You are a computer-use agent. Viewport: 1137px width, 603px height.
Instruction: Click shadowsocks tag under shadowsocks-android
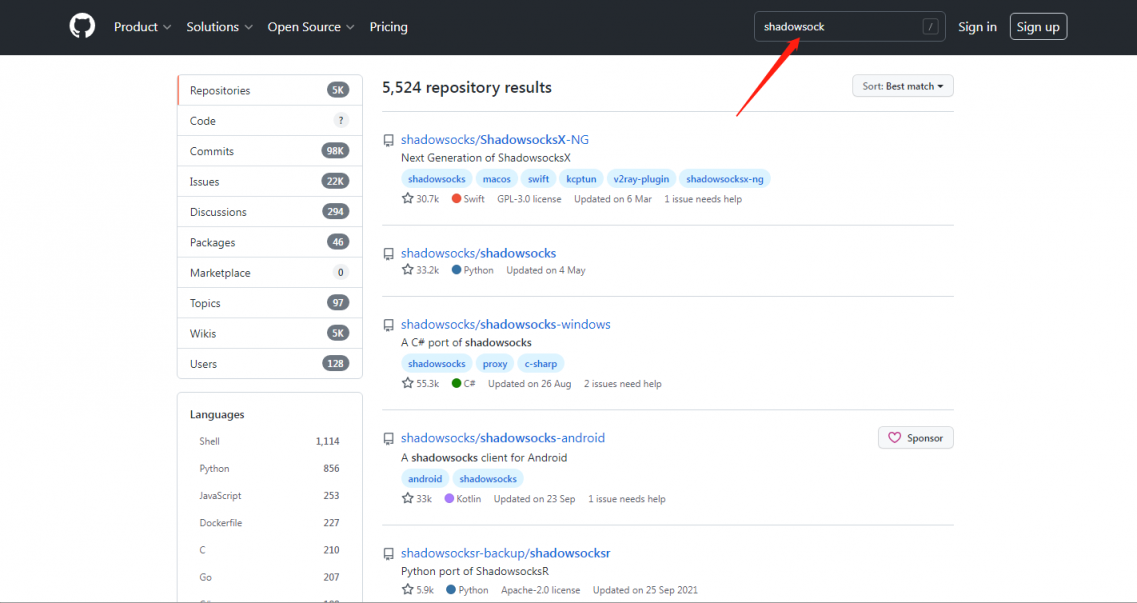click(x=488, y=479)
